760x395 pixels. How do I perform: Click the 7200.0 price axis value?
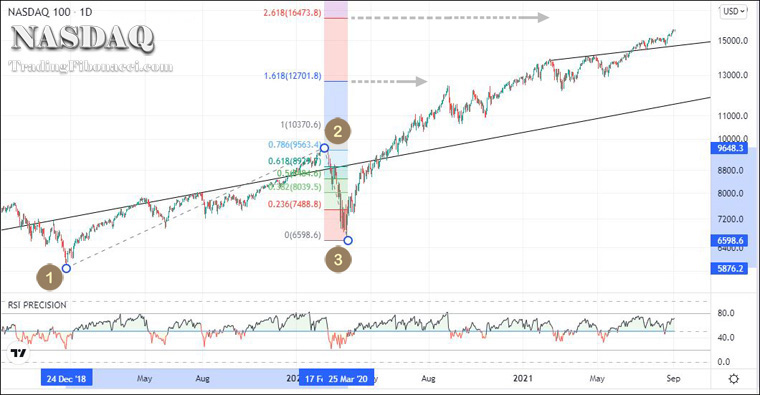(730, 219)
